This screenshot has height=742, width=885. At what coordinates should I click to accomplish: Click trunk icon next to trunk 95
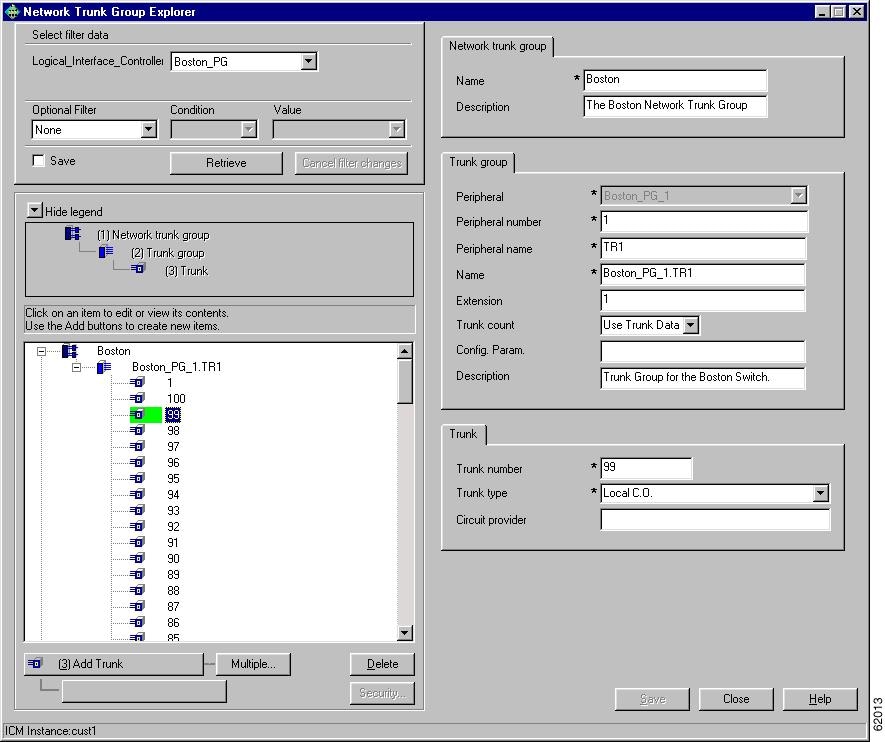137,478
